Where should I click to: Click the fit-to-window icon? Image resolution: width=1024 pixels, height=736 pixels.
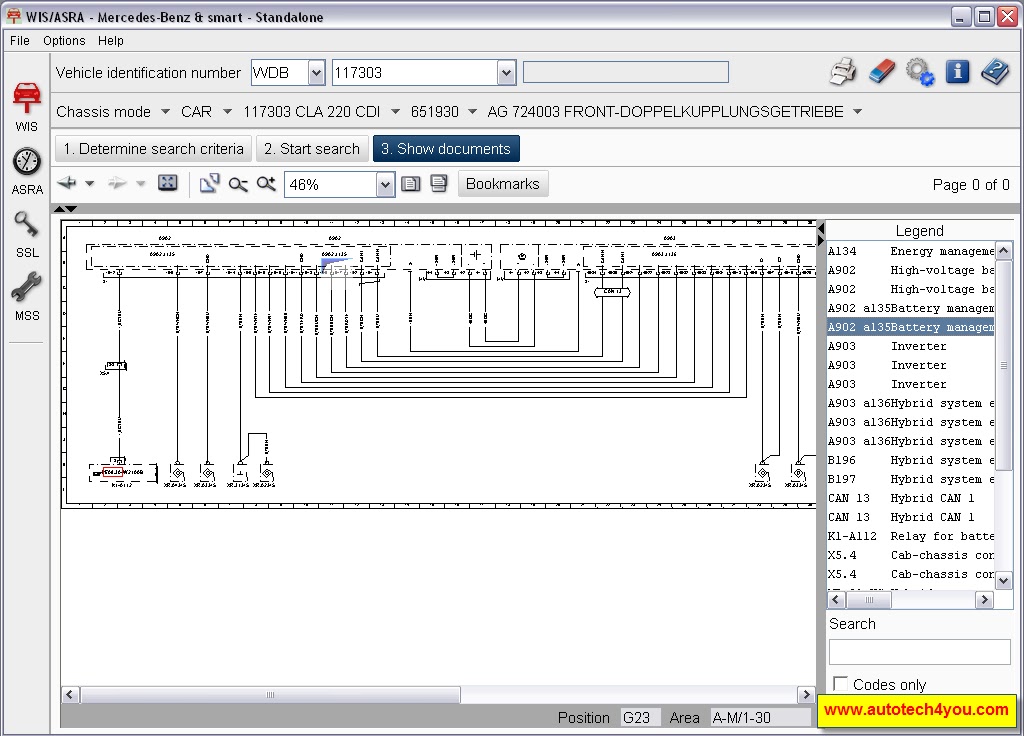click(168, 184)
